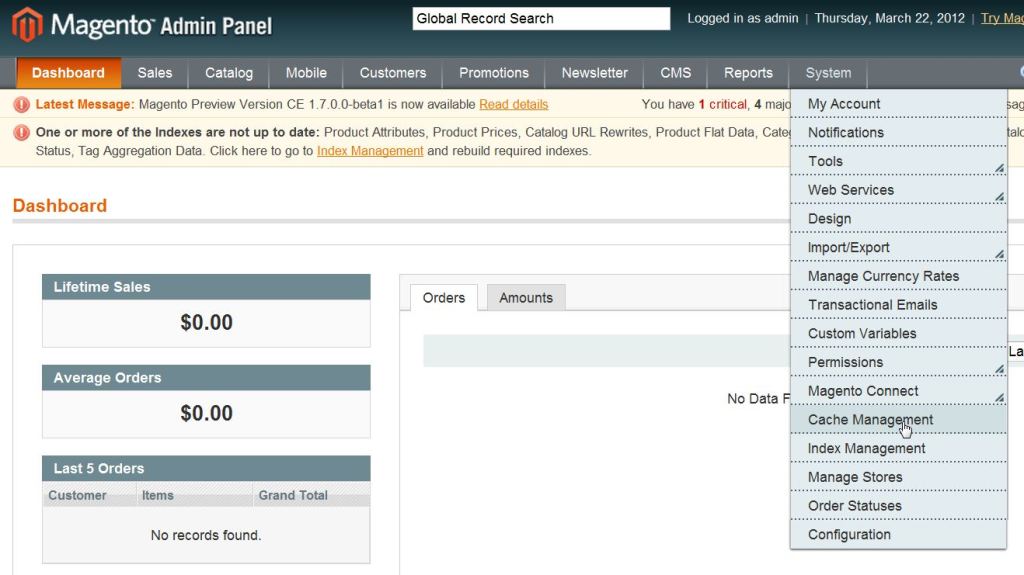Viewport: 1024px width, 575px height.
Task: Open Transactional Emails
Action: pyautogui.click(x=898, y=305)
